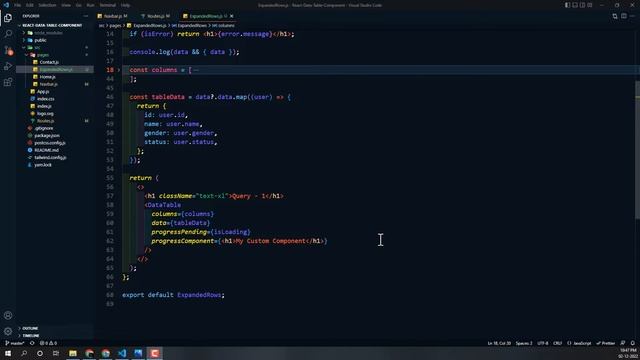Open tailwind.config.js file
Image resolution: width=640 pixels, height=360 pixels.
point(50,158)
